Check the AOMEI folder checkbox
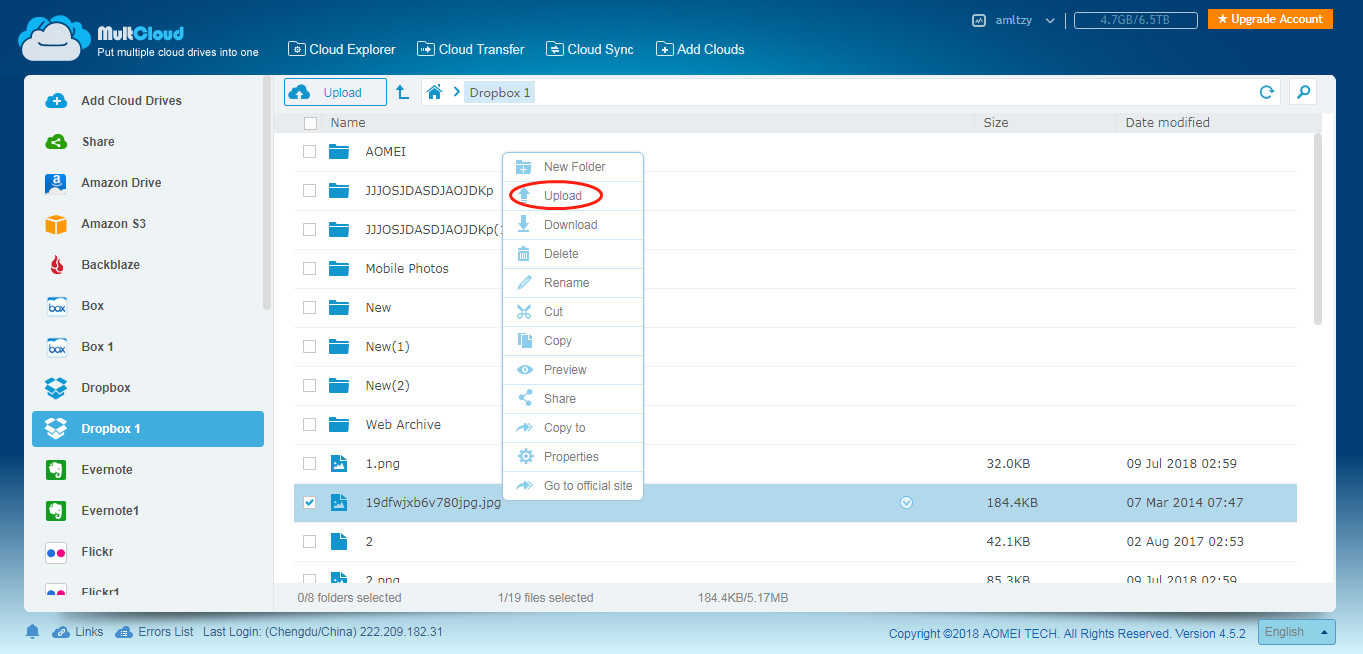This screenshot has height=654, width=1363. [310, 152]
